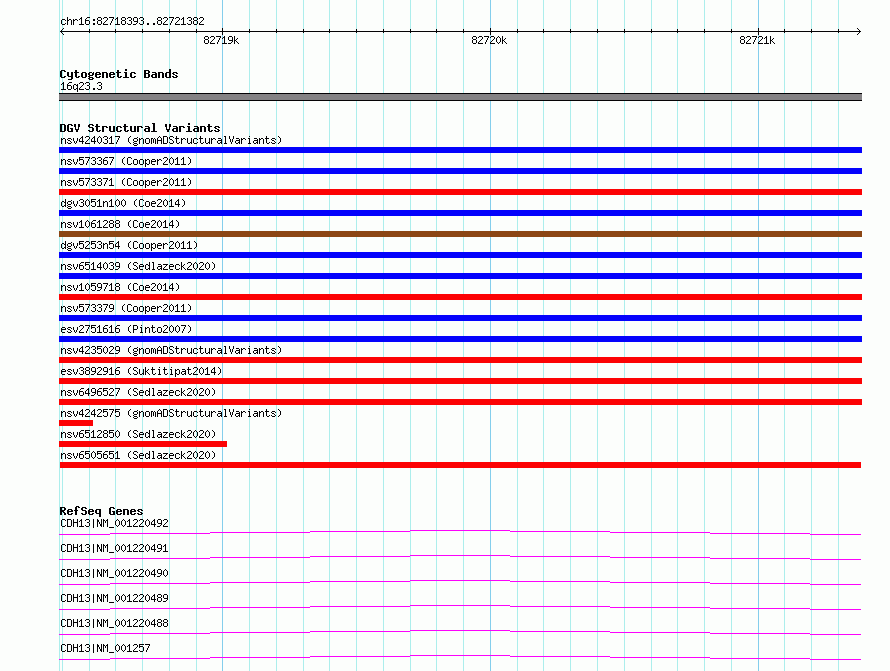Open transcript CDH13|NM_001220492 label
890x671 pixels.
(114, 523)
